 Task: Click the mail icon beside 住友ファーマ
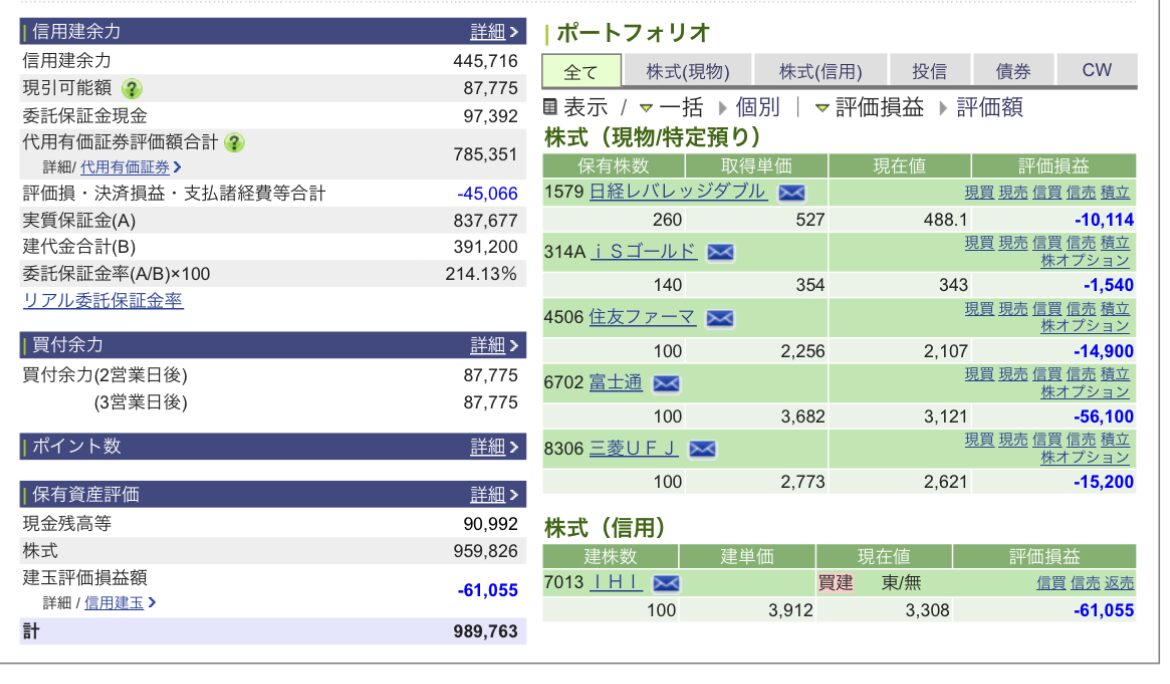(x=719, y=318)
